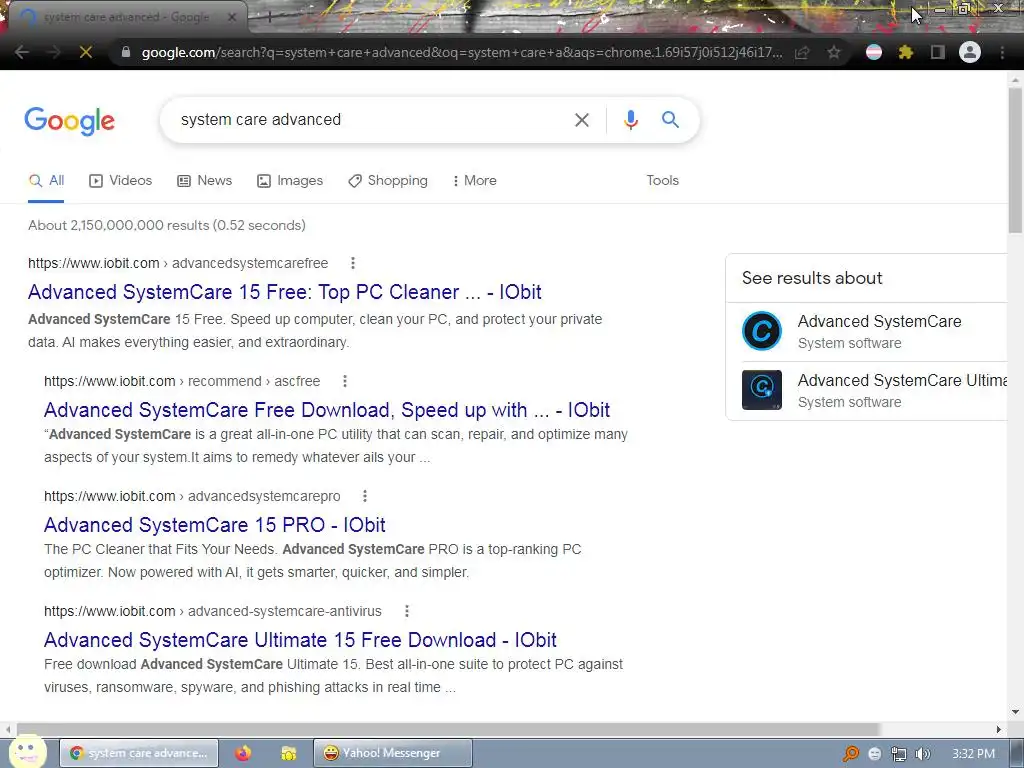The image size is (1024, 768).
Task: Click the horizontal scrollbar right arrow
Action: pyautogui.click(x=998, y=729)
